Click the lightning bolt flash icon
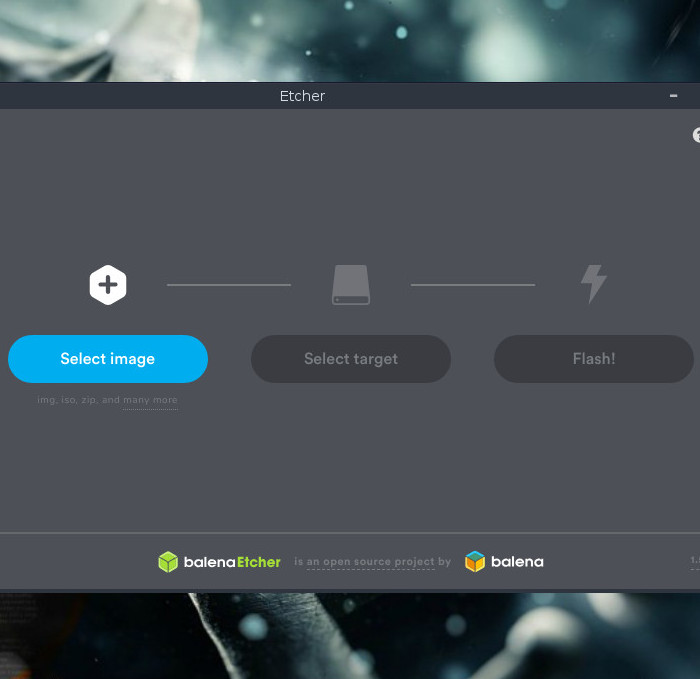The width and height of the screenshot is (700, 679). coord(594,284)
